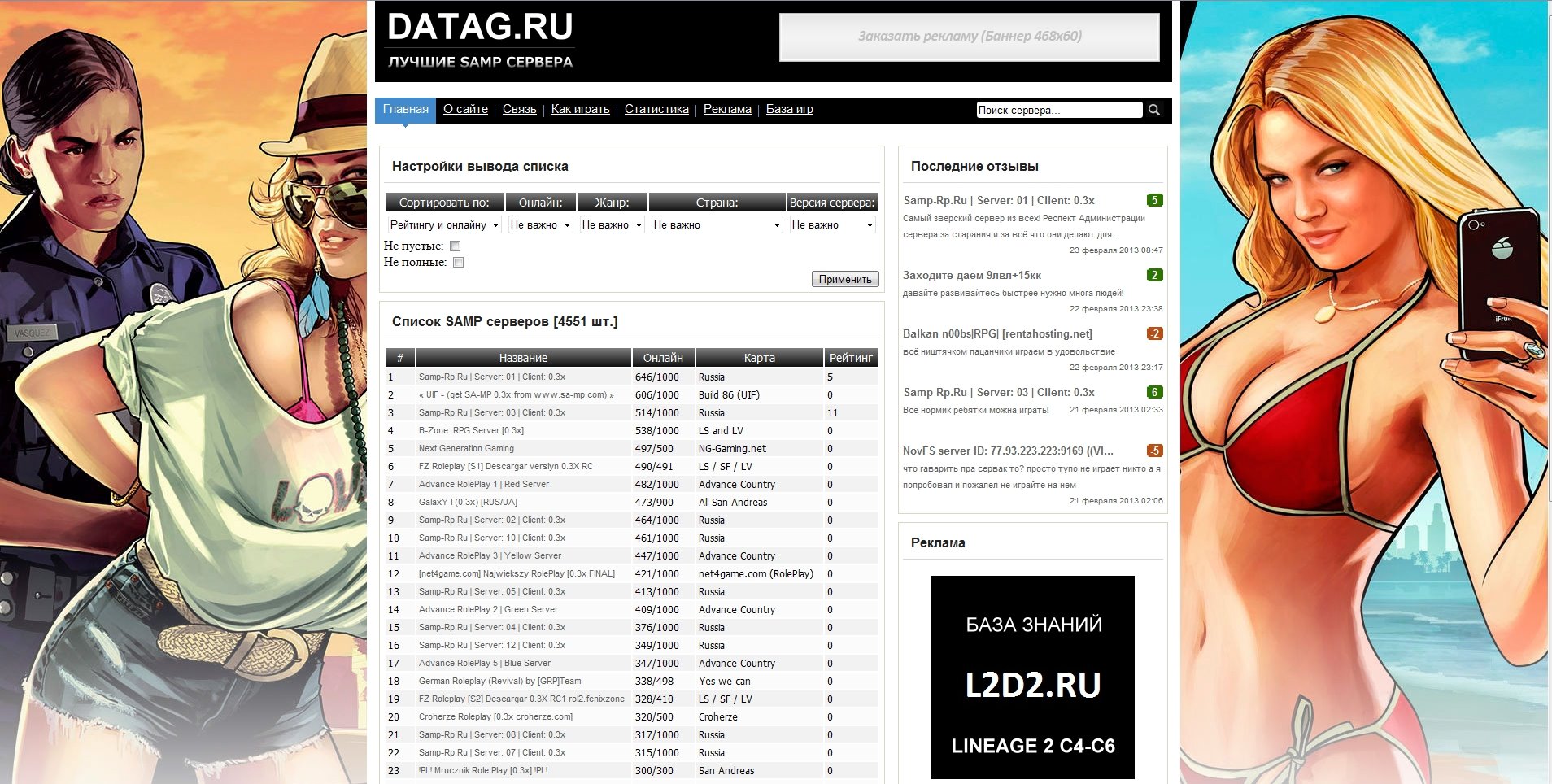
Task: Open review title Samp-Rp.Ru | Server: 01 | Client: 0.3x
Action: point(999,200)
